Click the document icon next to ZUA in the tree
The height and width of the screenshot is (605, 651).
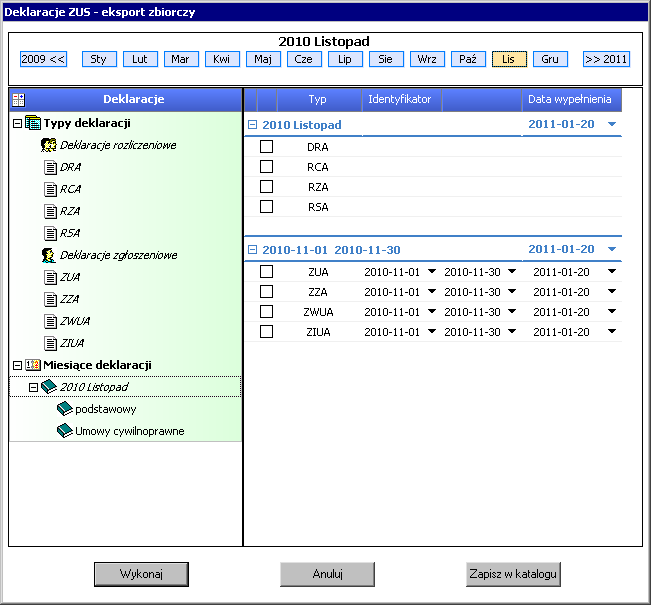point(50,277)
